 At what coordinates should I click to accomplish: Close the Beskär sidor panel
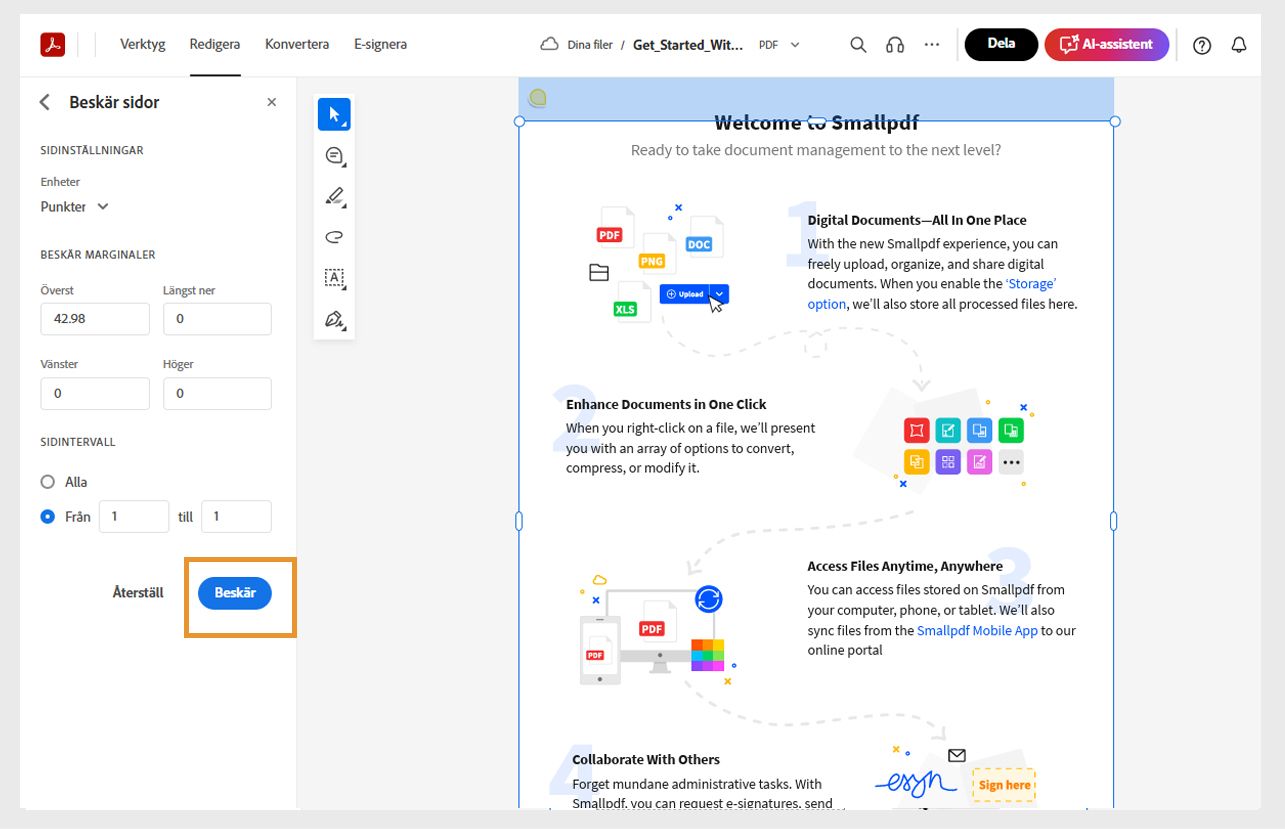(271, 102)
